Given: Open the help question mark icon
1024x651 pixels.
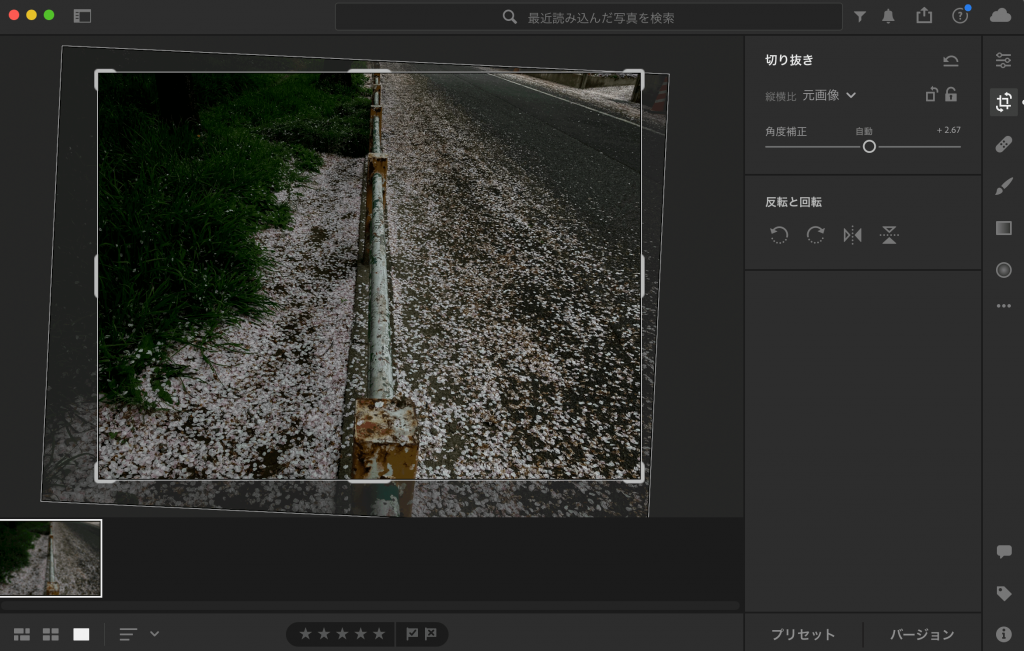Looking at the screenshot, I should coord(960,16).
